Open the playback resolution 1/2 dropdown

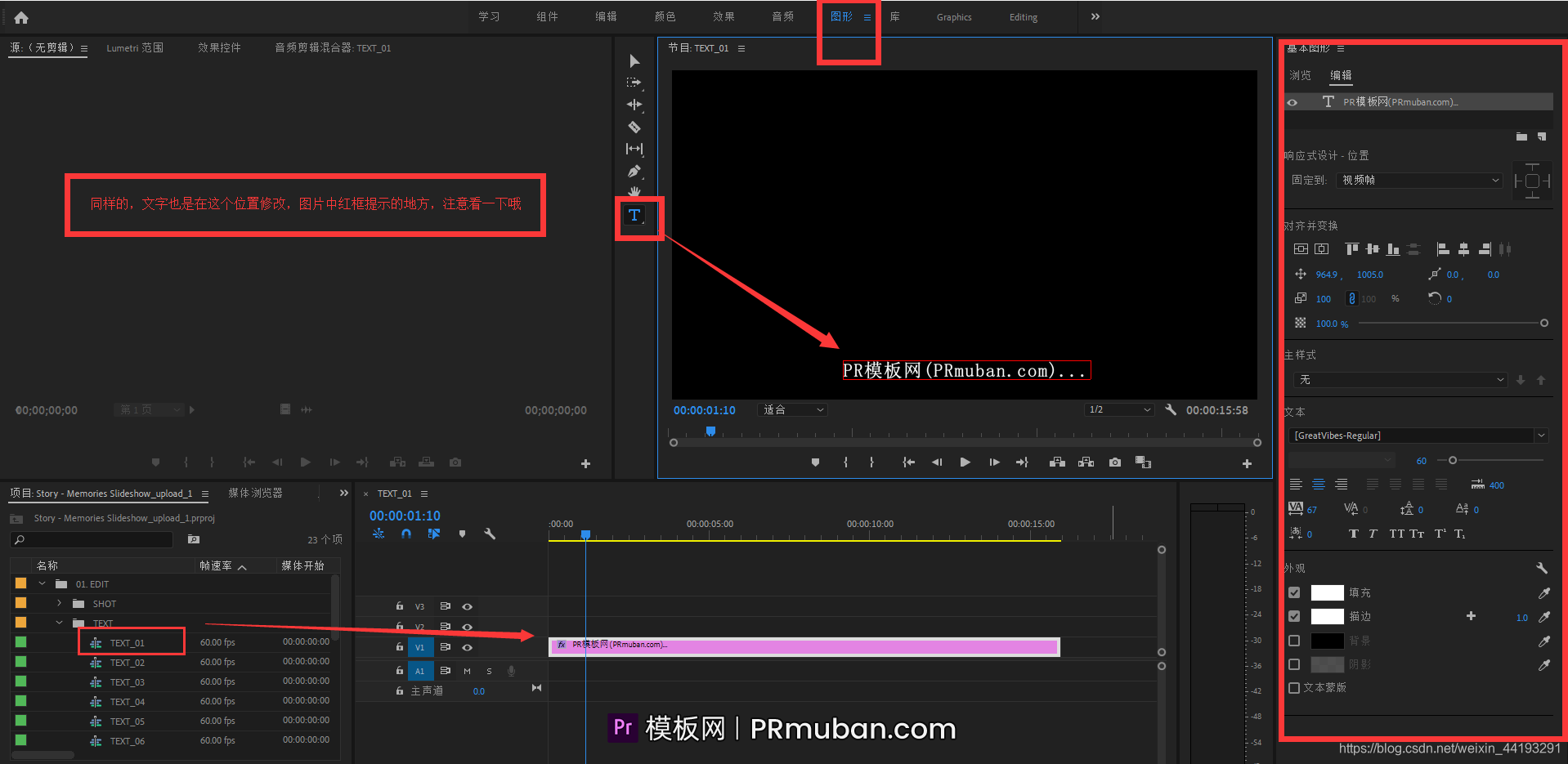coord(1119,409)
